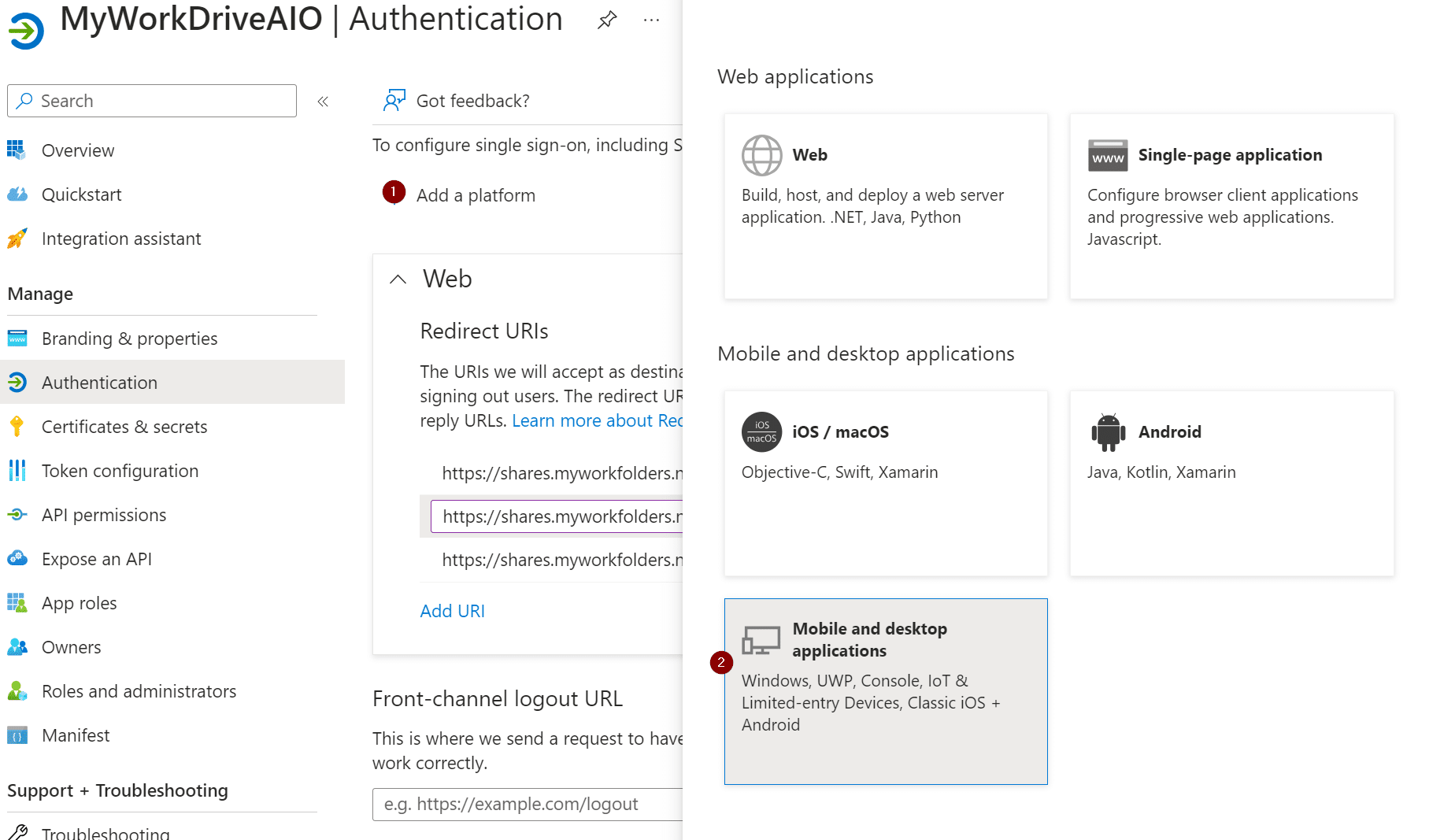Click the Owners people icon
1455x840 pixels.
(17, 646)
